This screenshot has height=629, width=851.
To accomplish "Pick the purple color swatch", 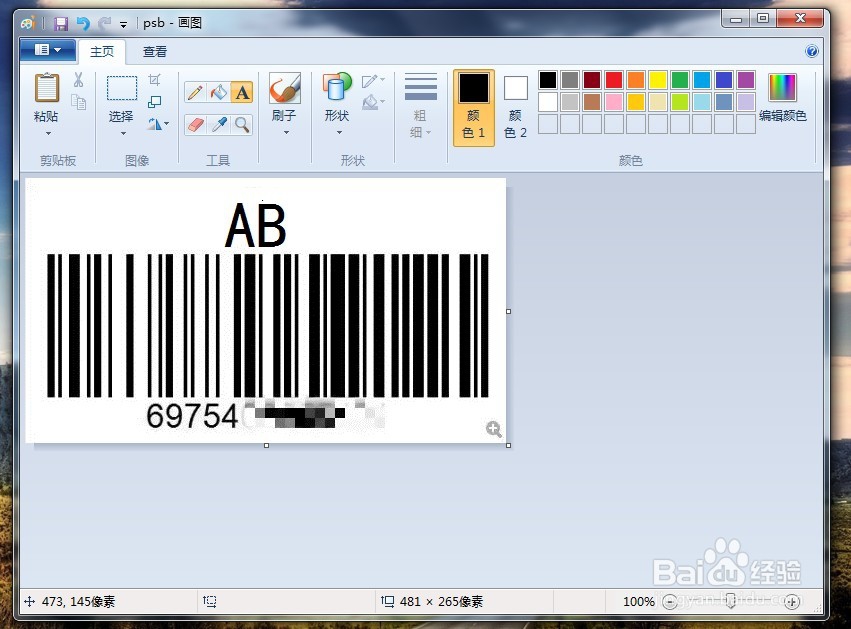I will 746,80.
